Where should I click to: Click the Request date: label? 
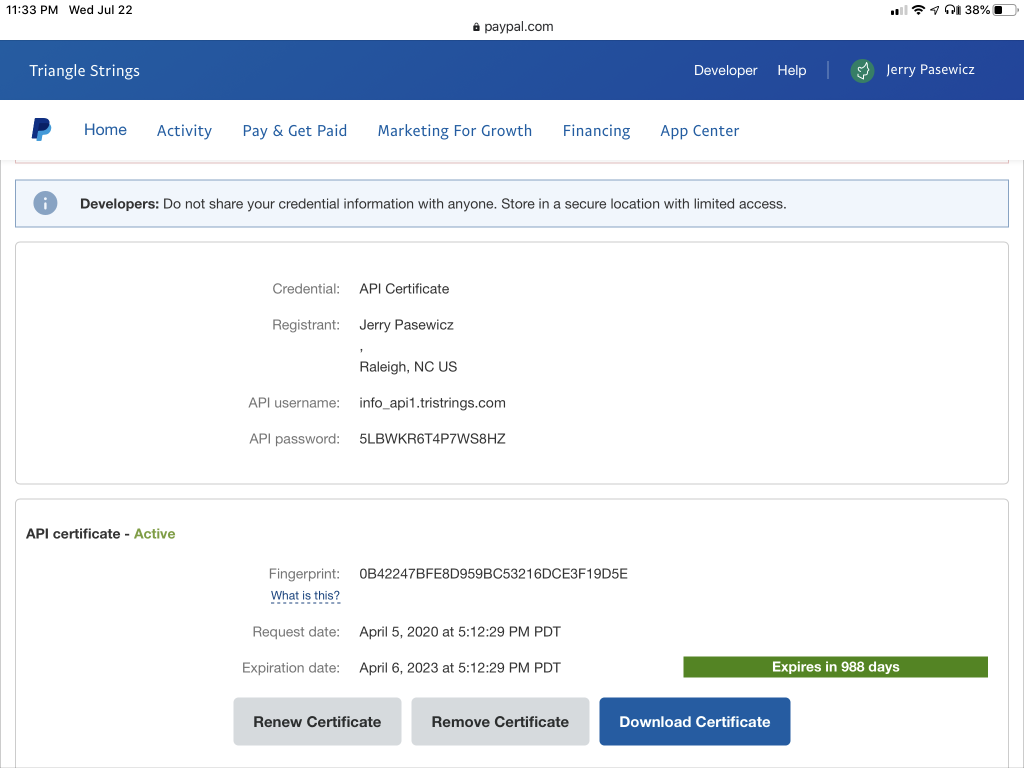coord(296,632)
